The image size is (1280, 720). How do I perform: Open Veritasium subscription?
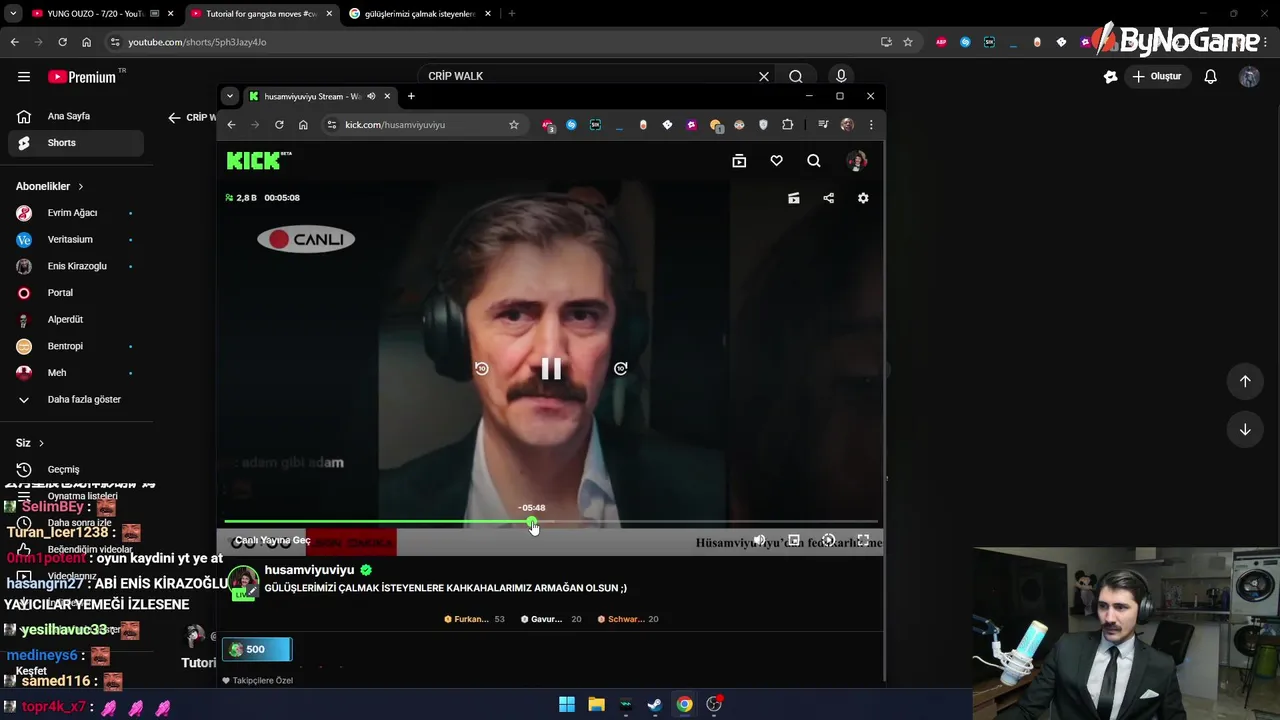pyautogui.click(x=76, y=240)
